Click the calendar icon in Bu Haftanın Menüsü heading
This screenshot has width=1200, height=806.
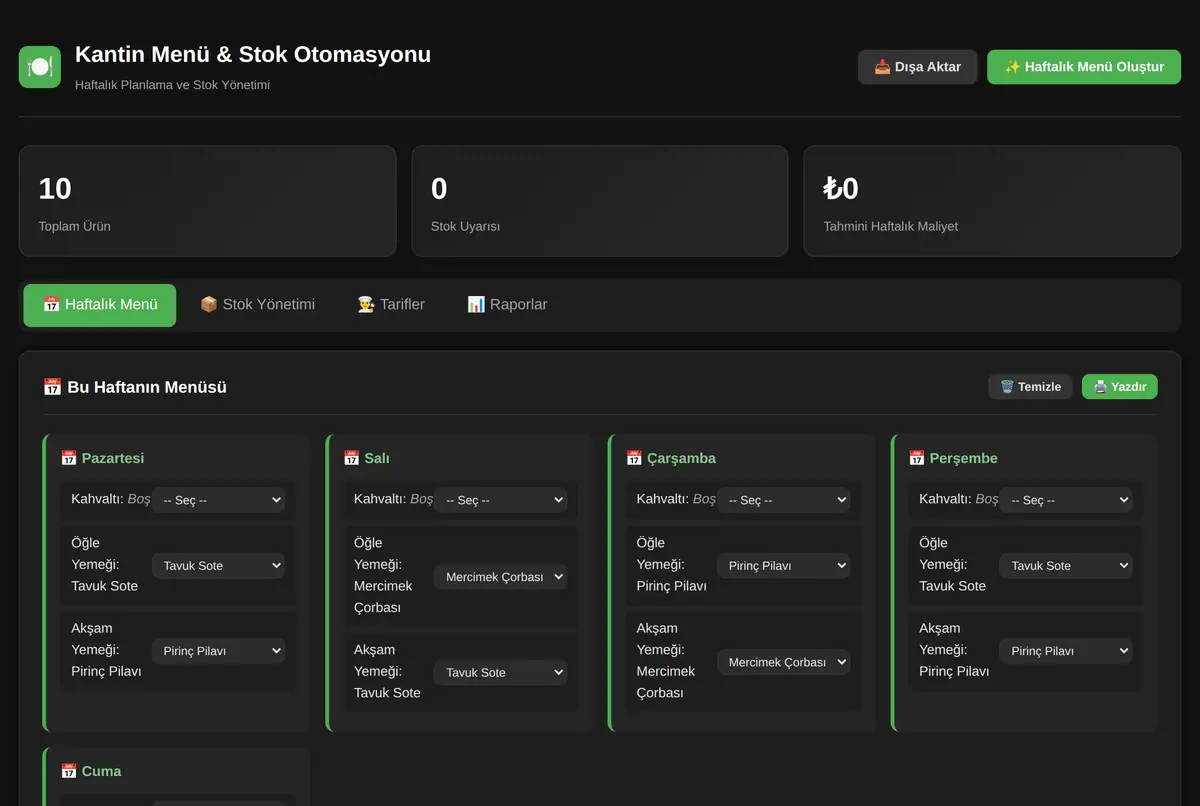(53, 387)
